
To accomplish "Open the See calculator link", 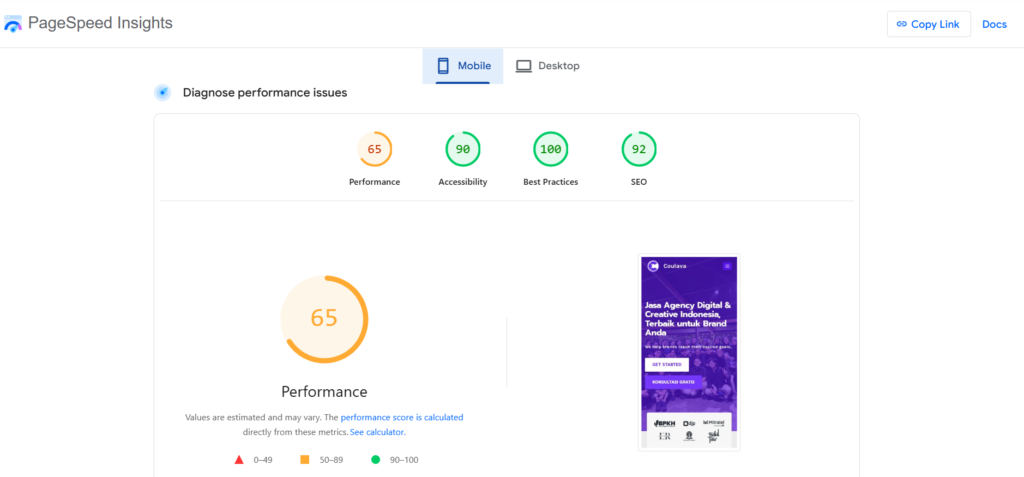I will [x=377, y=433].
